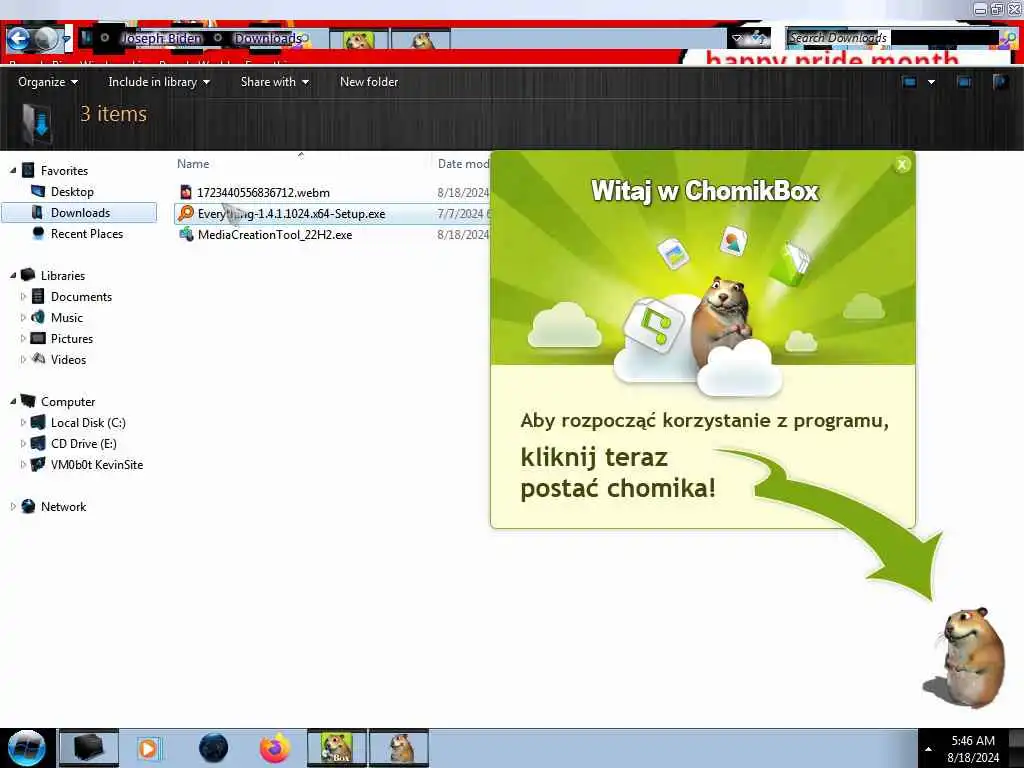The height and width of the screenshot is (768, 1024).
Task: Select Downloads in Favorites
Action: pos(80,212)
